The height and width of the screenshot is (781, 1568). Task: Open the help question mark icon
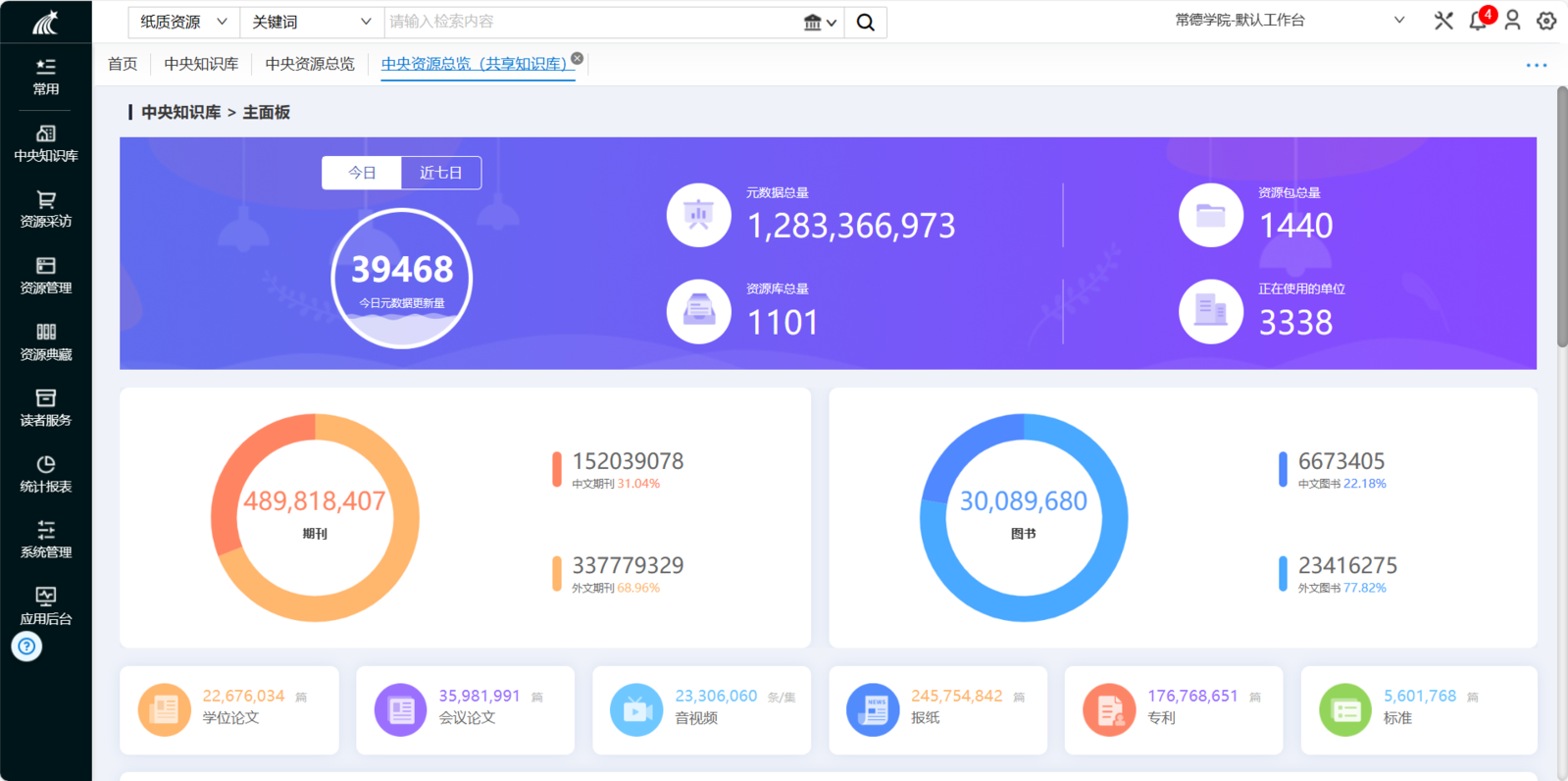point(26,647)
